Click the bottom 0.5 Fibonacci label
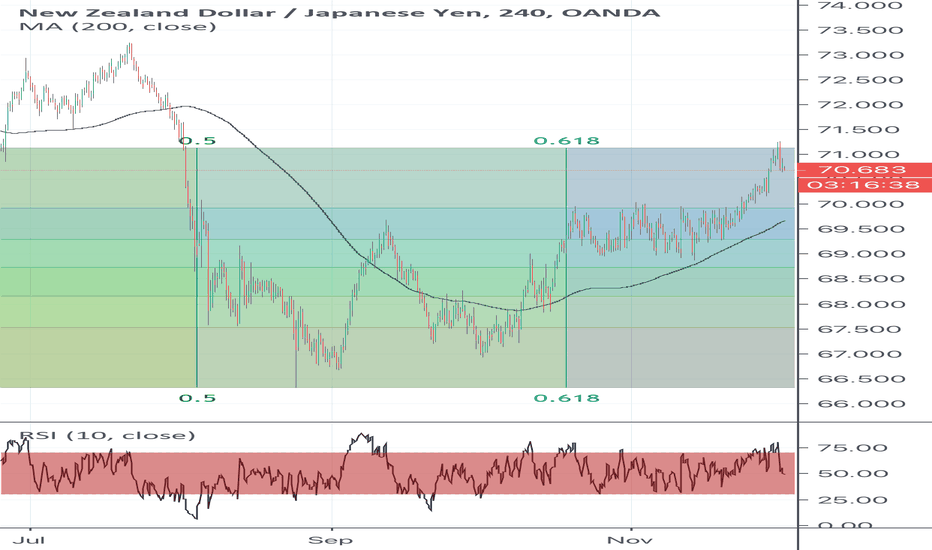 (x=197, y=398)
